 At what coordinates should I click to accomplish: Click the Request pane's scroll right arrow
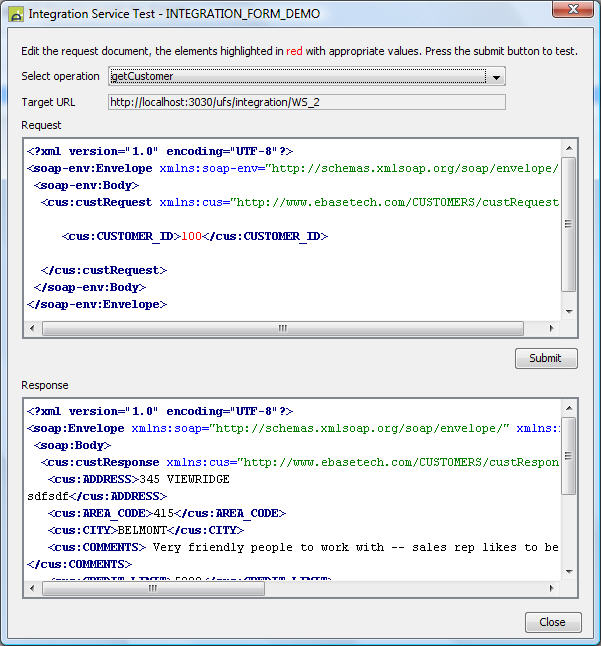553,328
